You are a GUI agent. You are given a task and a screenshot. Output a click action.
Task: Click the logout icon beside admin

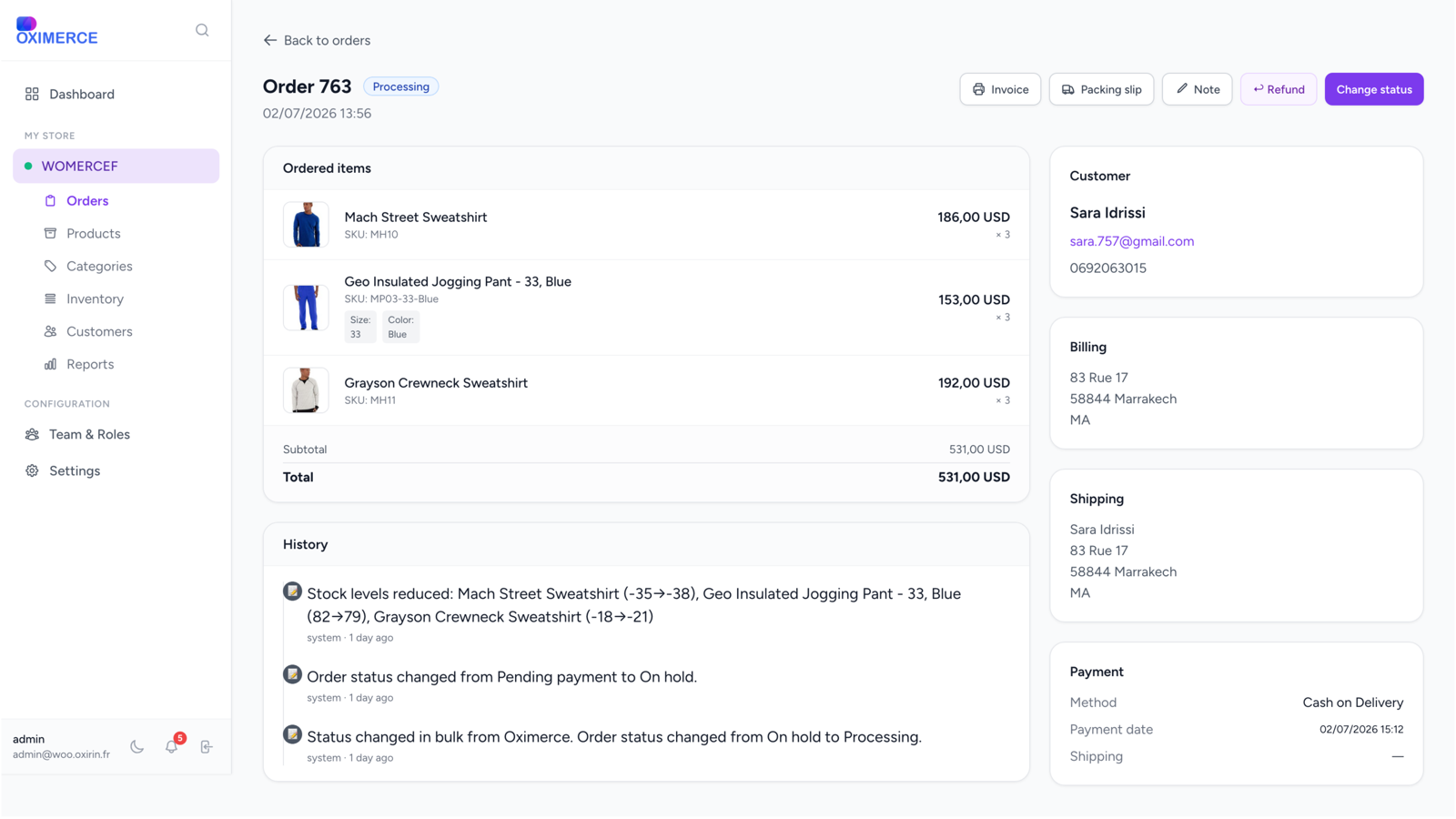[x=207, y=747]
